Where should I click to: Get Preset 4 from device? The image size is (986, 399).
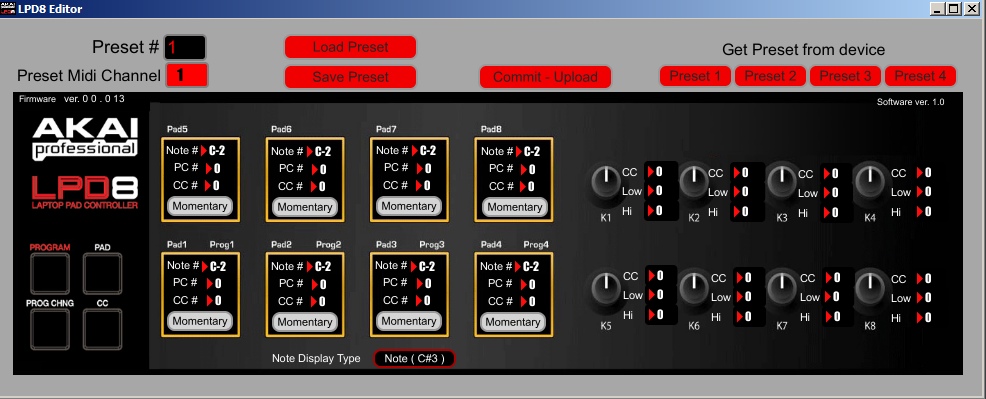pos(921,76)
